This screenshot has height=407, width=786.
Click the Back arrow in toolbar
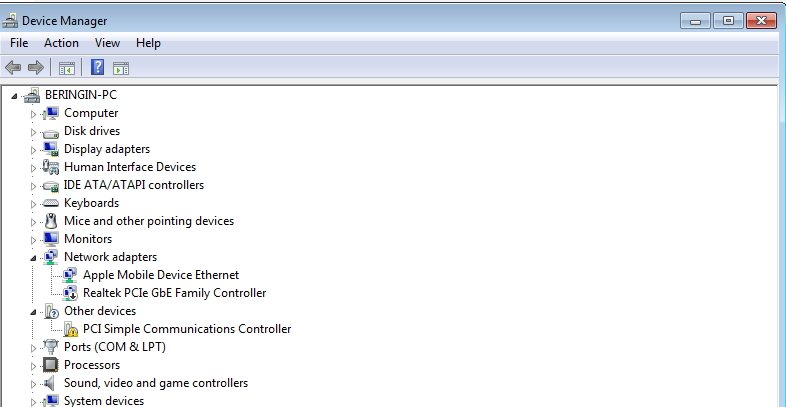click(x=13, y=68)
